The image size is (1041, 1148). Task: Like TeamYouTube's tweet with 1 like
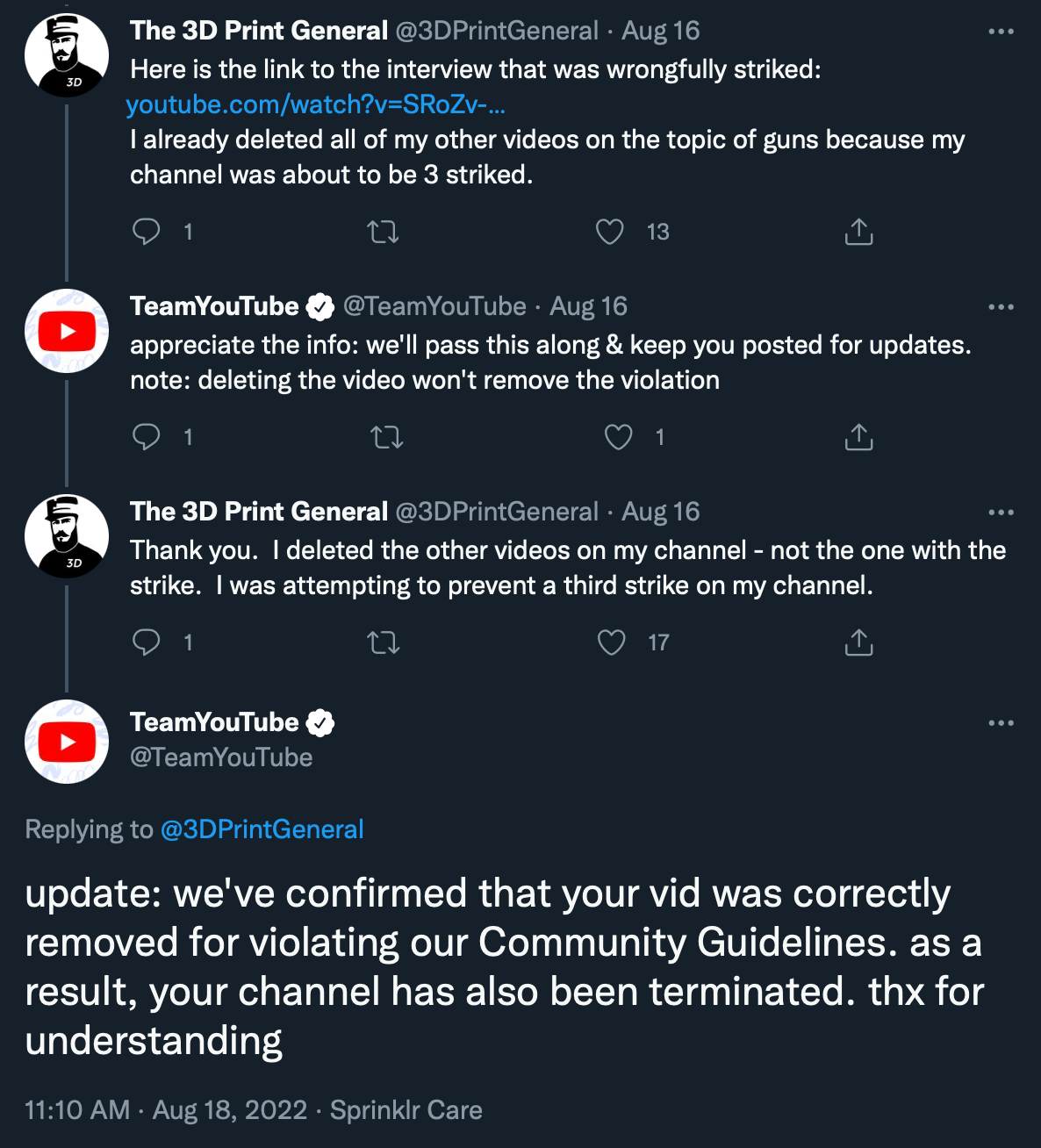[618, 437]
